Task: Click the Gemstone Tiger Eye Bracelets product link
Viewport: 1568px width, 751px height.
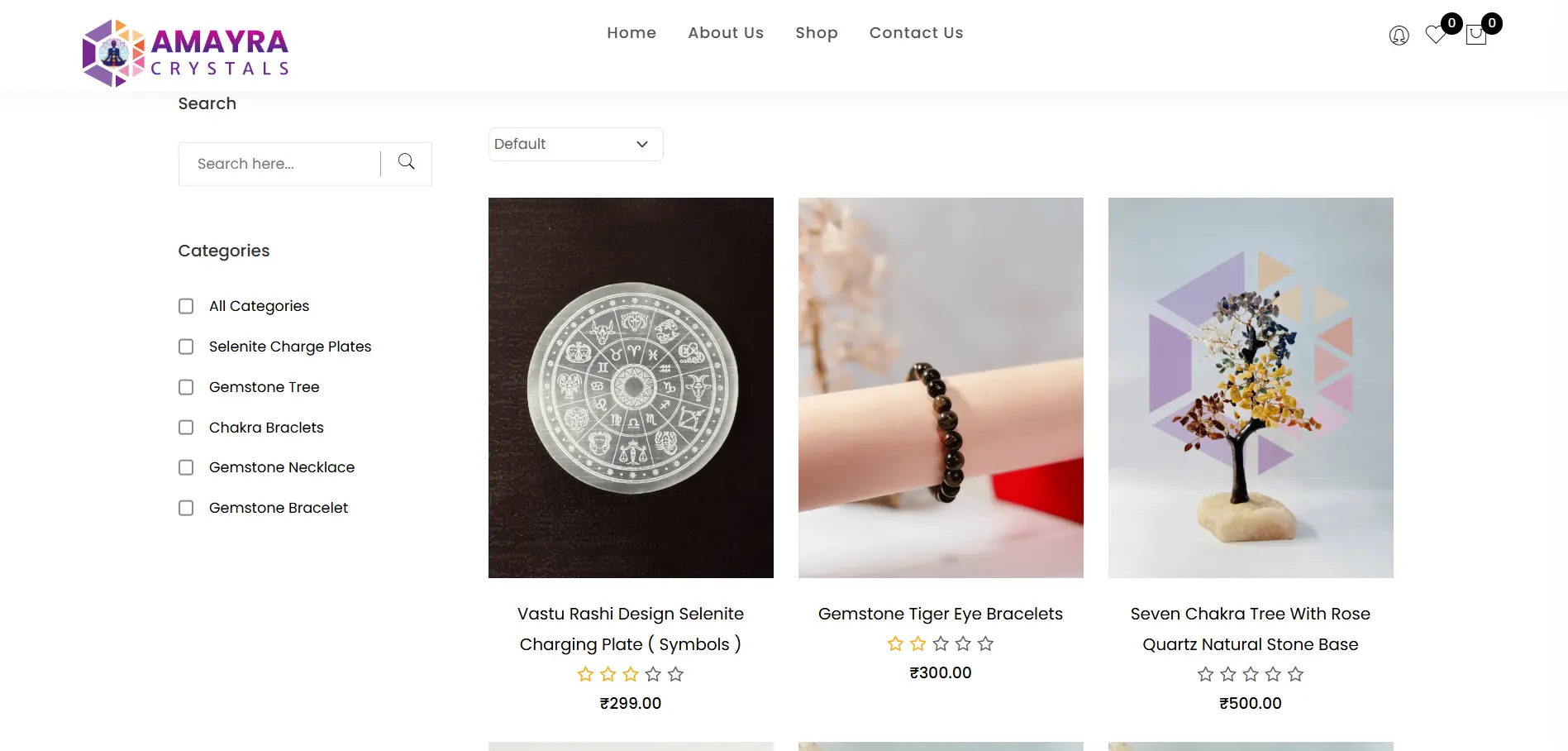Action: [x=940, y=614]
